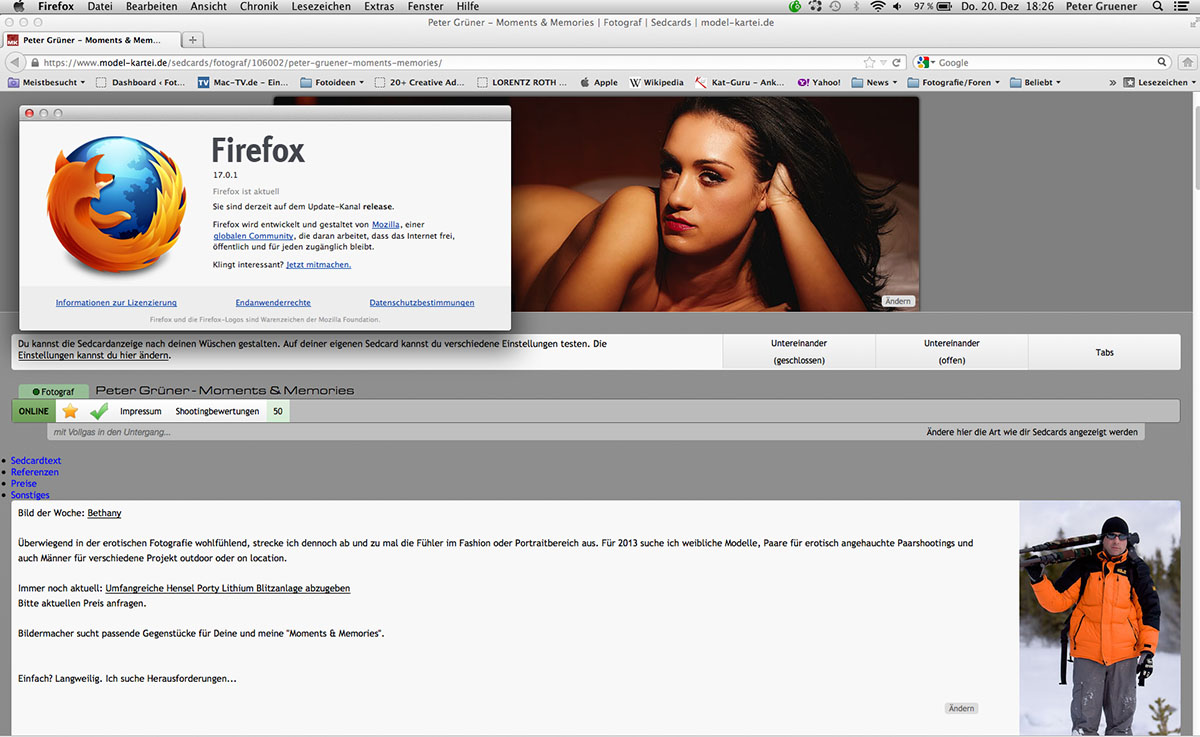
Task: Open the Apple menu
Action: 18,6
